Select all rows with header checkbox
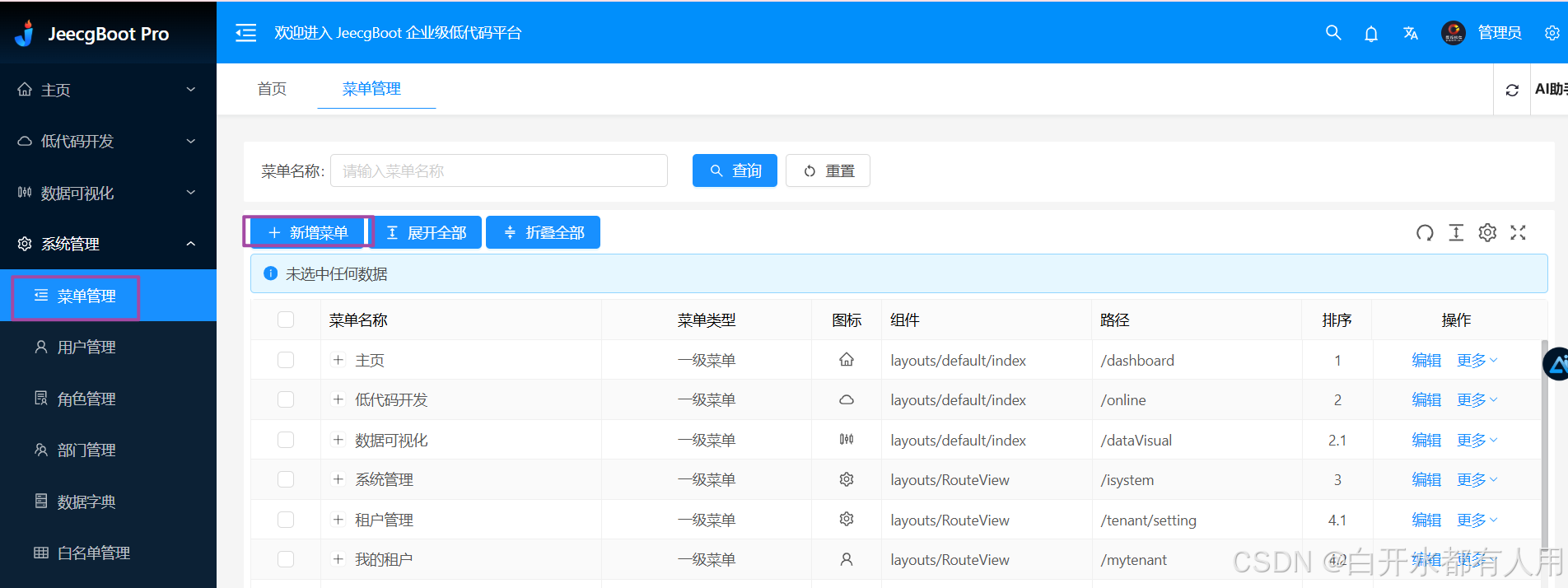This screenshot has height=588, width=1568. [286, 320]
